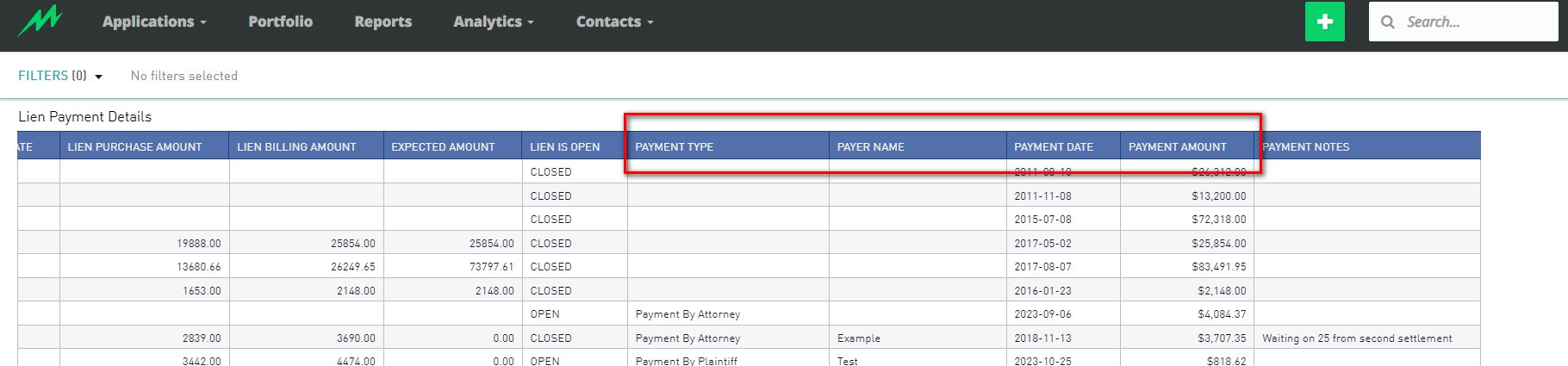Select the 'Waiting on 25' payment note cell
Screen dimensions: 1568x366
click(x=1356, y=338)
